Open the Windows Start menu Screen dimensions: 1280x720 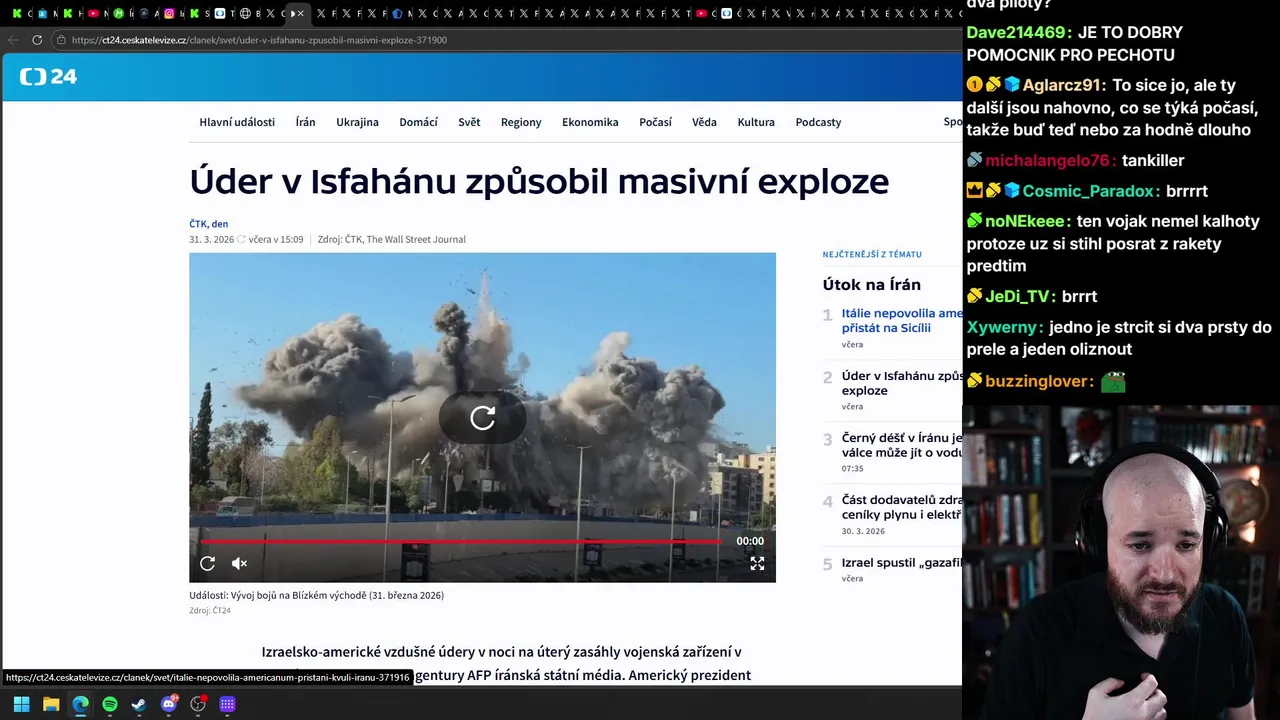pyautogui.click(x=21, y=704)
